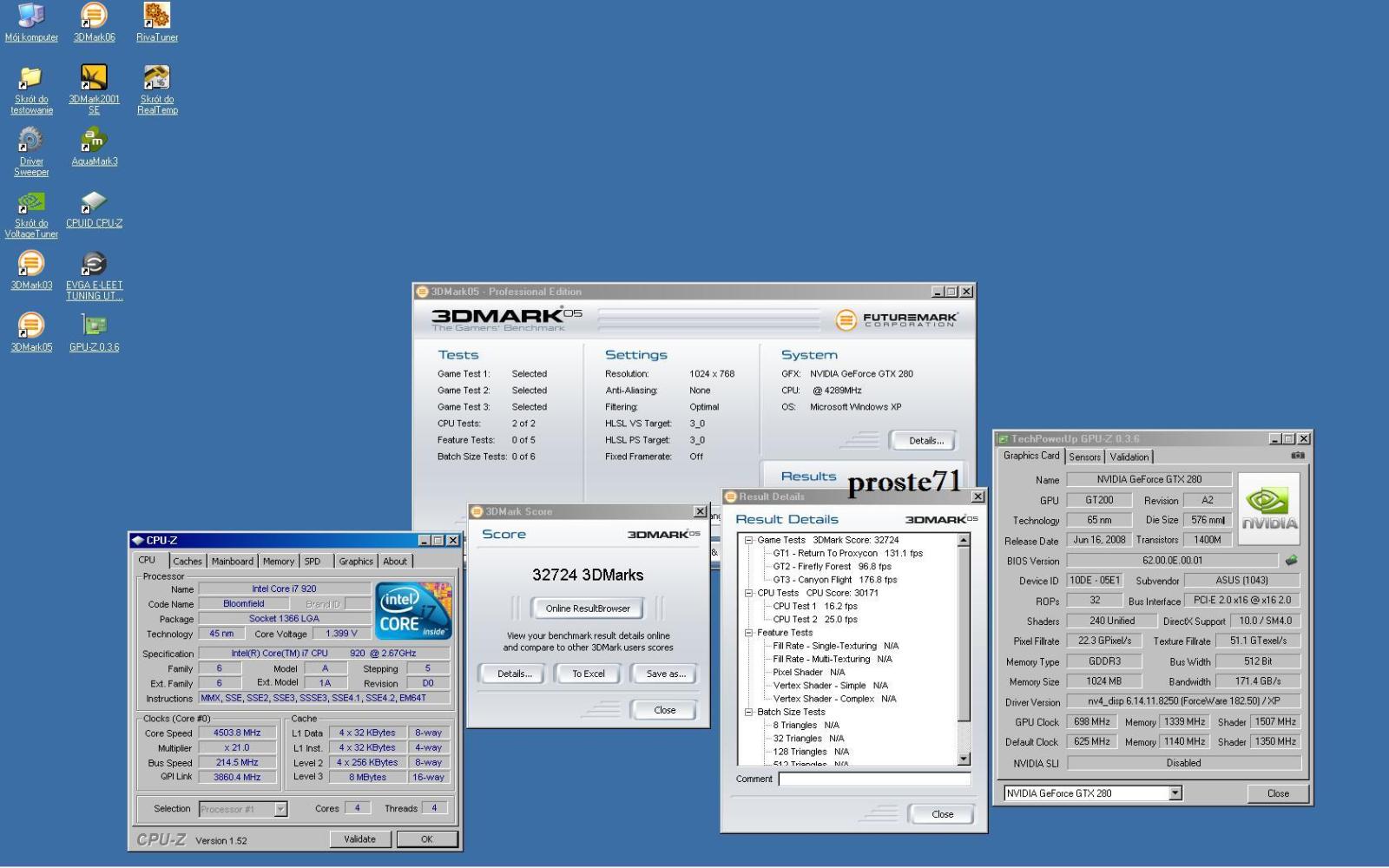Click the 3DMark05 Professional Edition title icon
Viewport: 1389px width, 868px height.
pyautogui.click(x=423, y=292)
